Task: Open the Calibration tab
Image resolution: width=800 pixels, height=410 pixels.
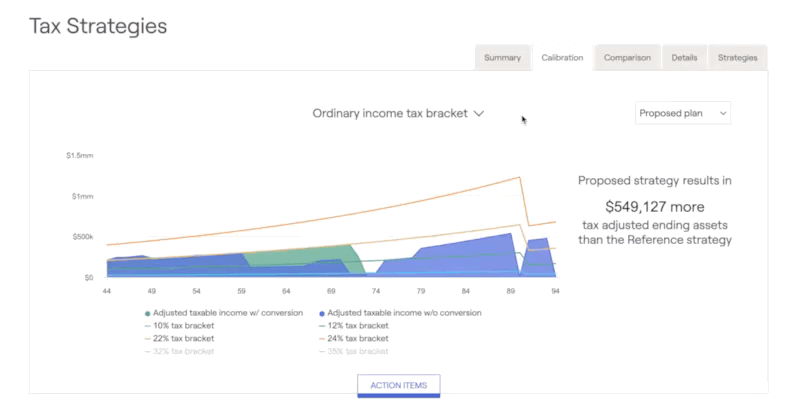Action: [562, 58]
